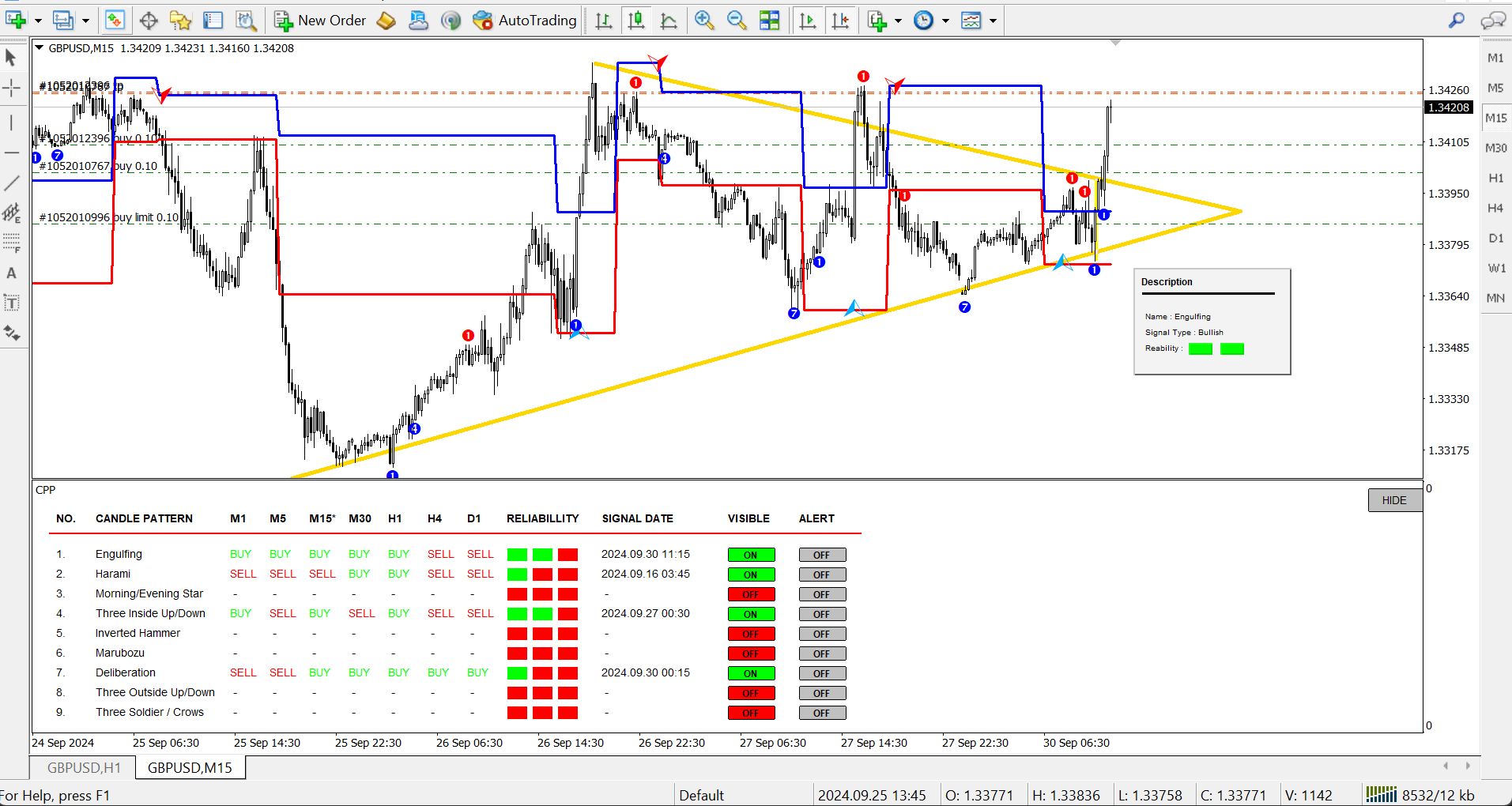Toggle Marubozu alert OFF button
Viewport: 1512px width, 806px height.
[822, 653]
